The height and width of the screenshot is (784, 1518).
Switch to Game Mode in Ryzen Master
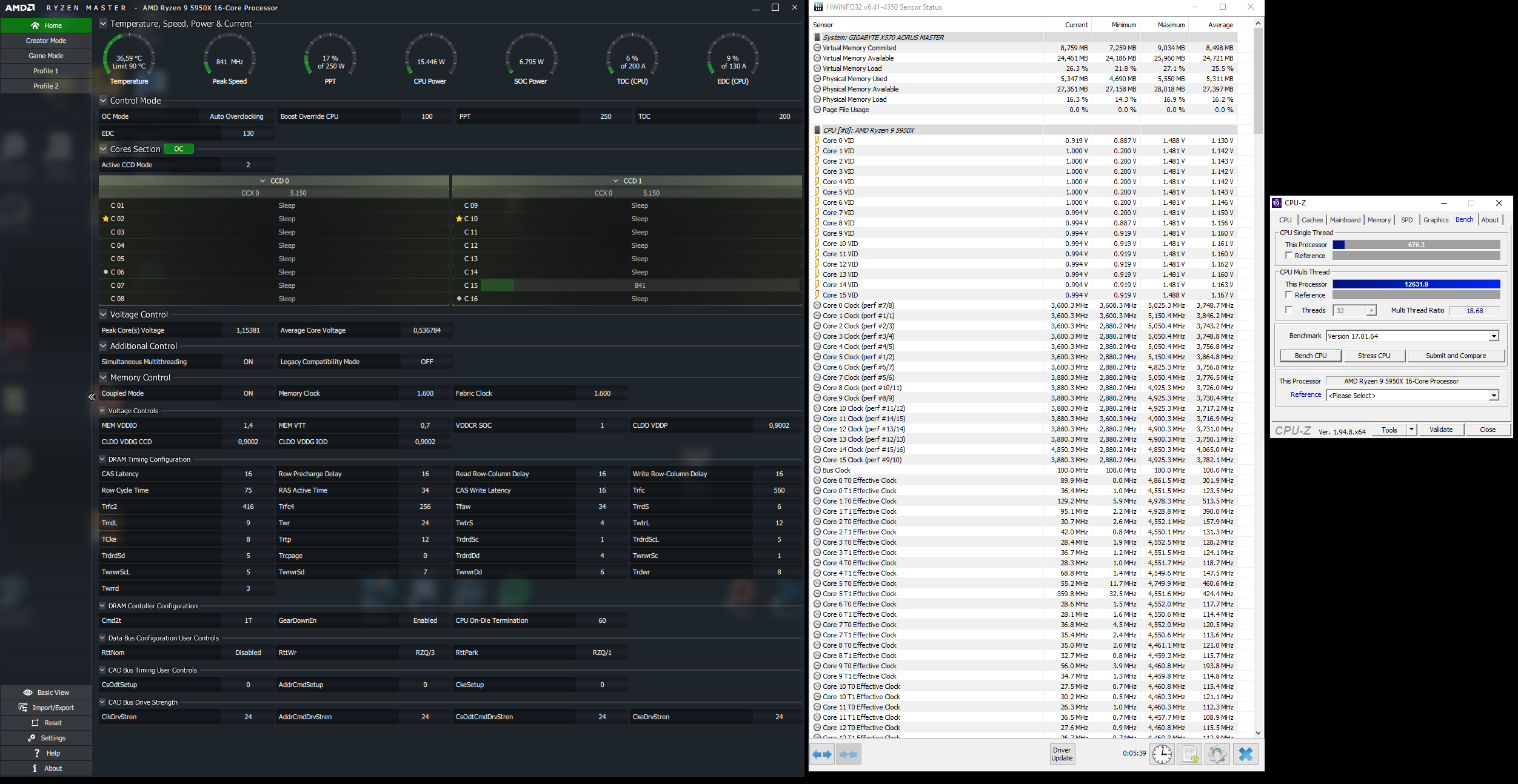pyautogui.click(x=46, y=56)
